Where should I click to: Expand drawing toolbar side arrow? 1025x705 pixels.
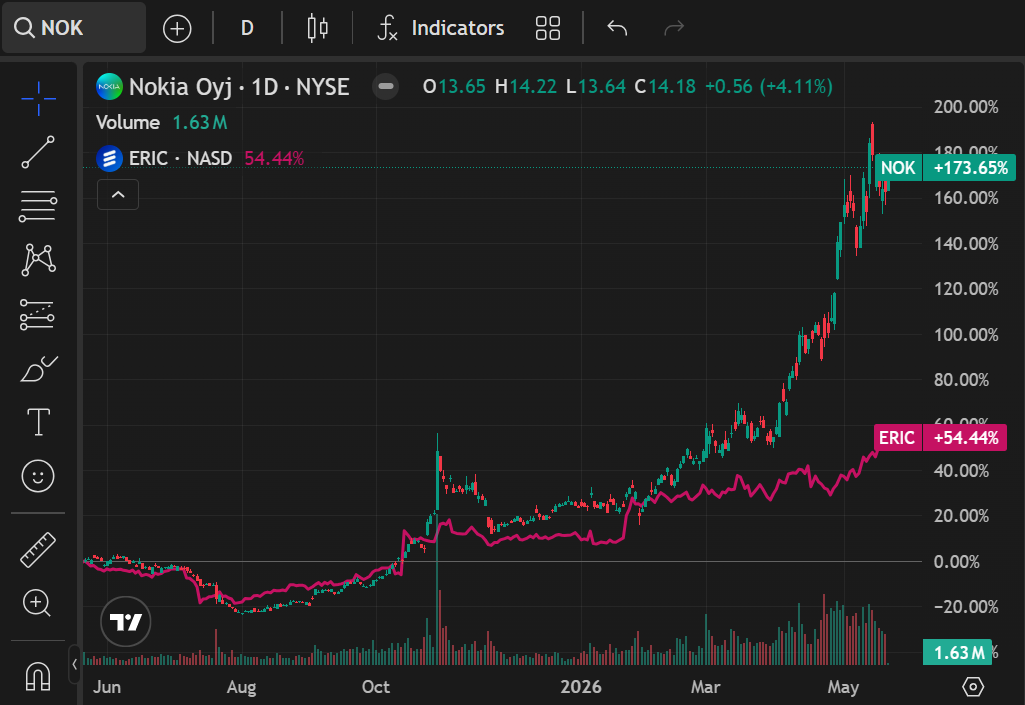[x=75, y=664]
